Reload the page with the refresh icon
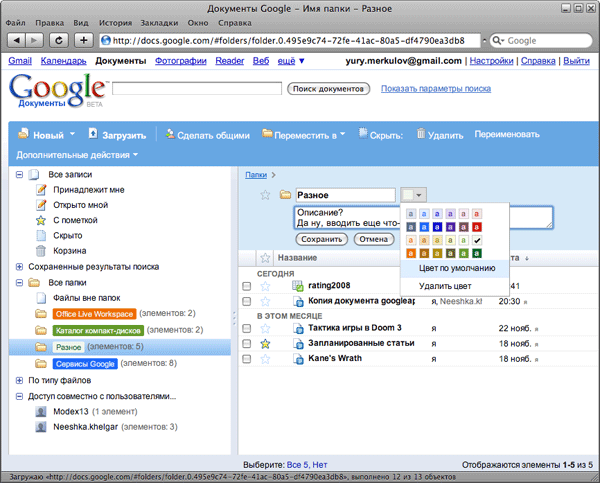Viewport: 600px width, 483px height. coord(59,40)
